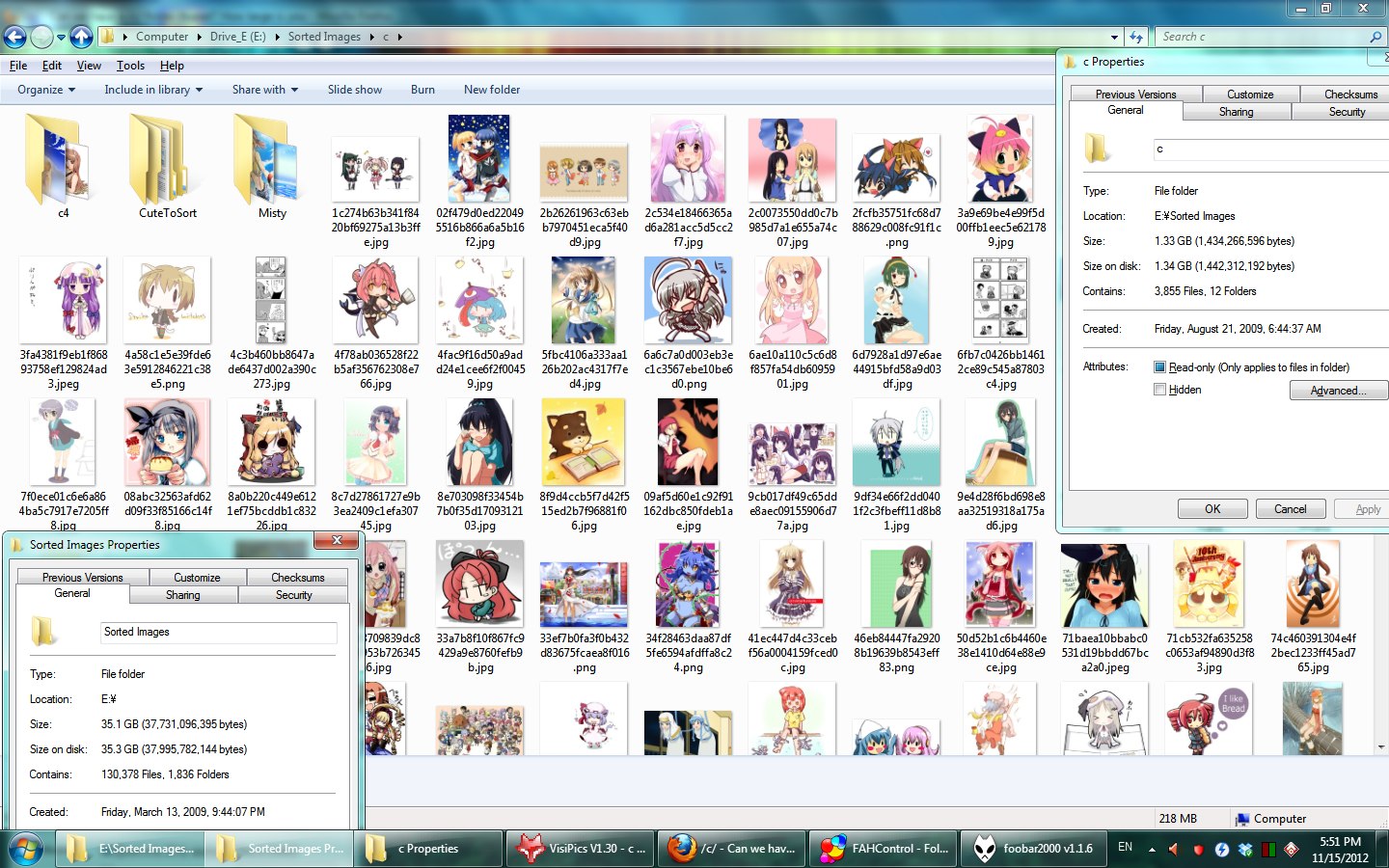The width and height of the screenshot is (1389, 868).
Task: Open the File menu
Action: click(x=18, y=66)
